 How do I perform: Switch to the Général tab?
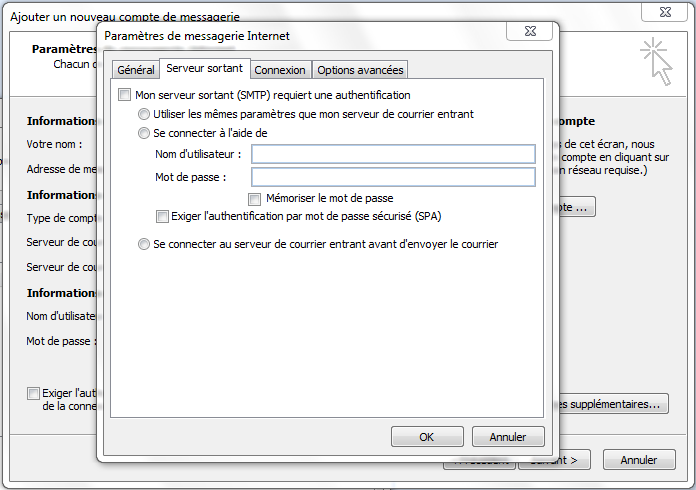click(x=135, y=70)
